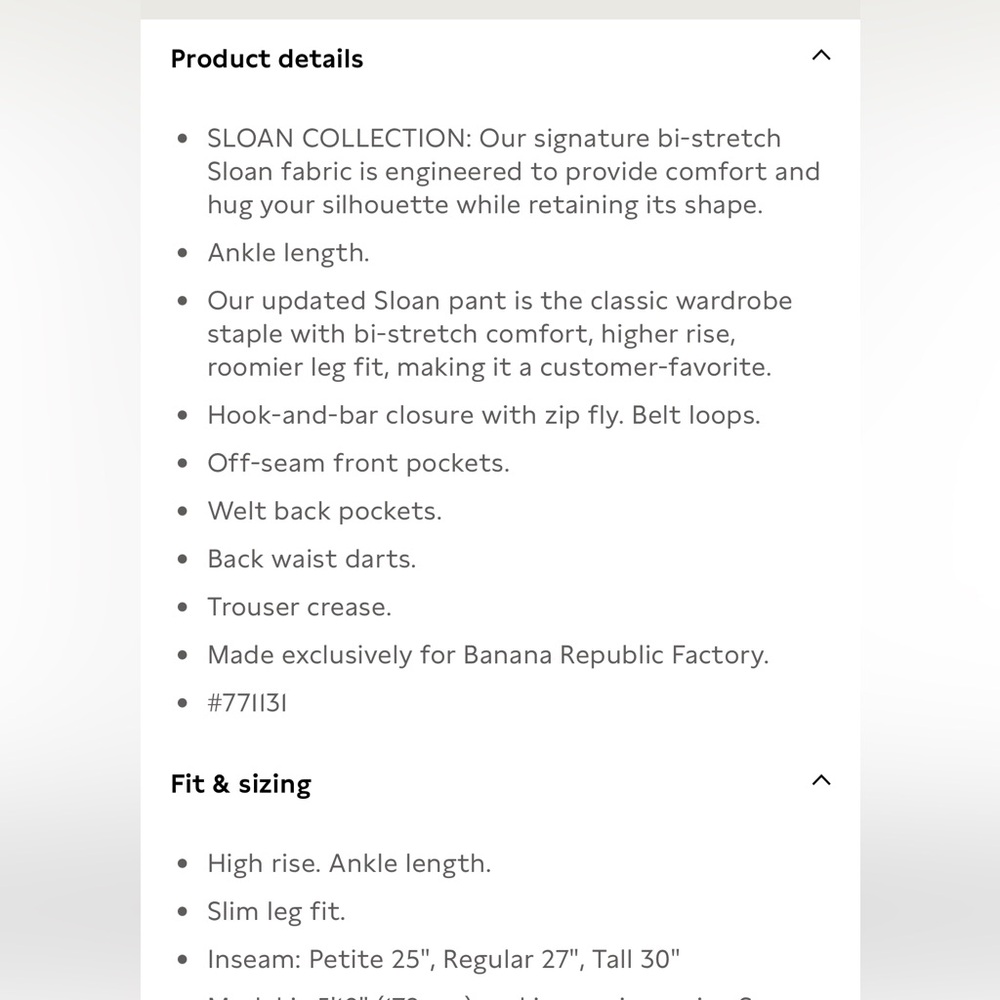Click the Off-seam front pockets text
Screen dimensions: 1000x1000
[358, 464]
